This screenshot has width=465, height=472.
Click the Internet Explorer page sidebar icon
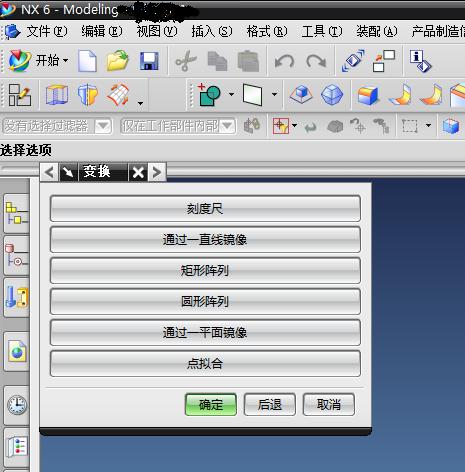point(17,351)
